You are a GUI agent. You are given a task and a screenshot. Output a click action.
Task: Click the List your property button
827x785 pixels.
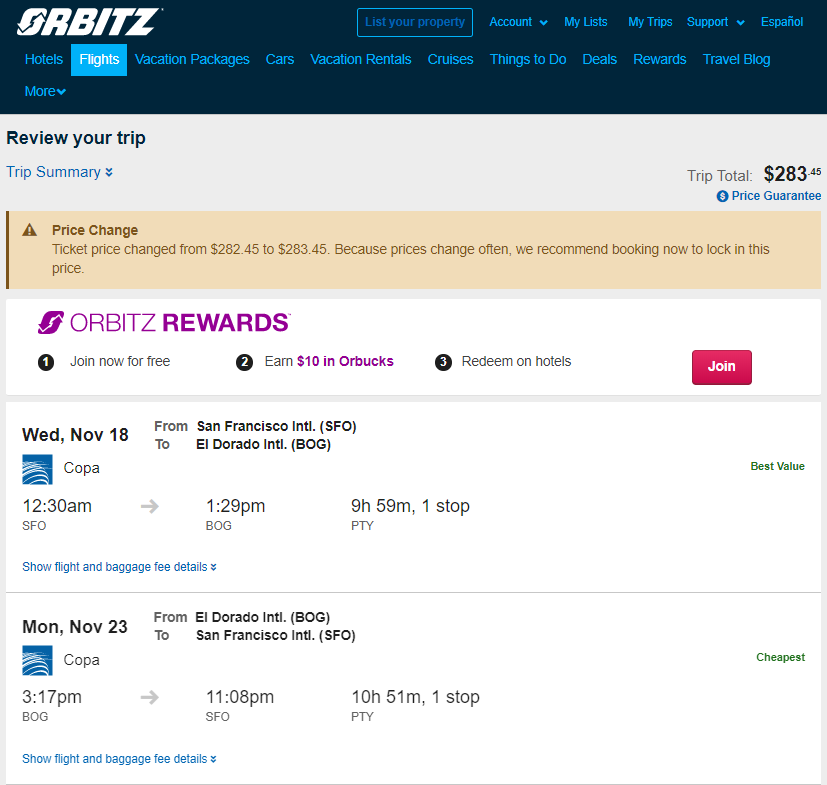coord(415,22)
